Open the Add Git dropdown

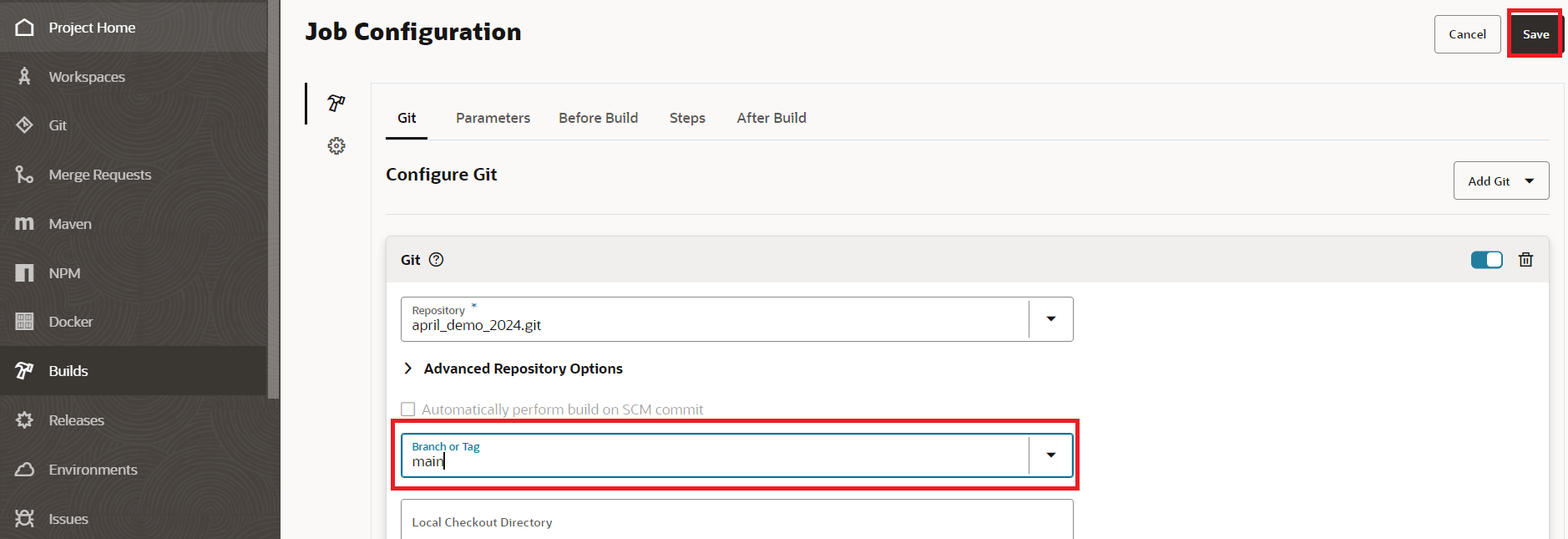(1500, 181)
